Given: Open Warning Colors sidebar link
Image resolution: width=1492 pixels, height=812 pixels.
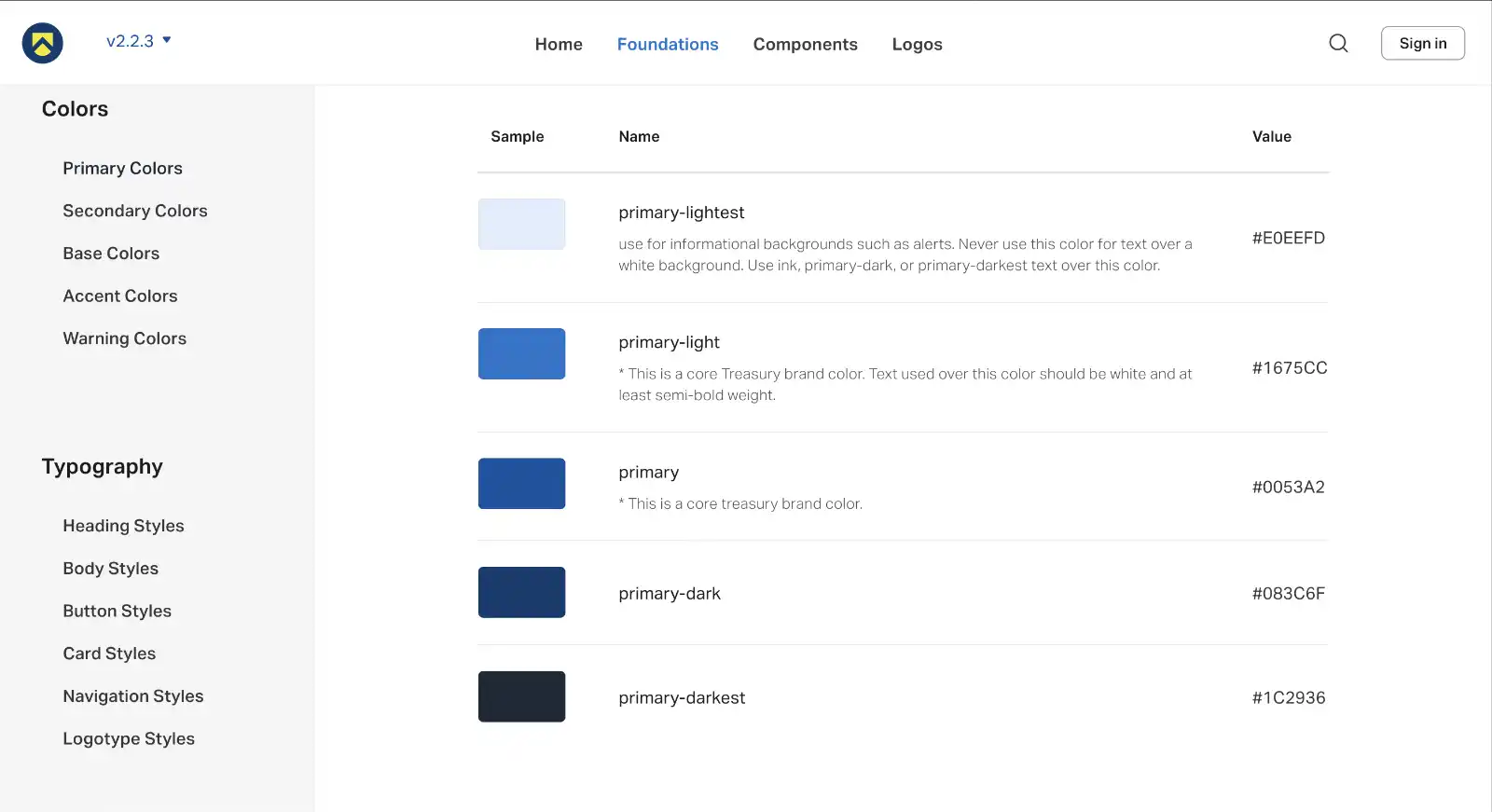Looking at the screenshot, I should [x=125, y=338].
